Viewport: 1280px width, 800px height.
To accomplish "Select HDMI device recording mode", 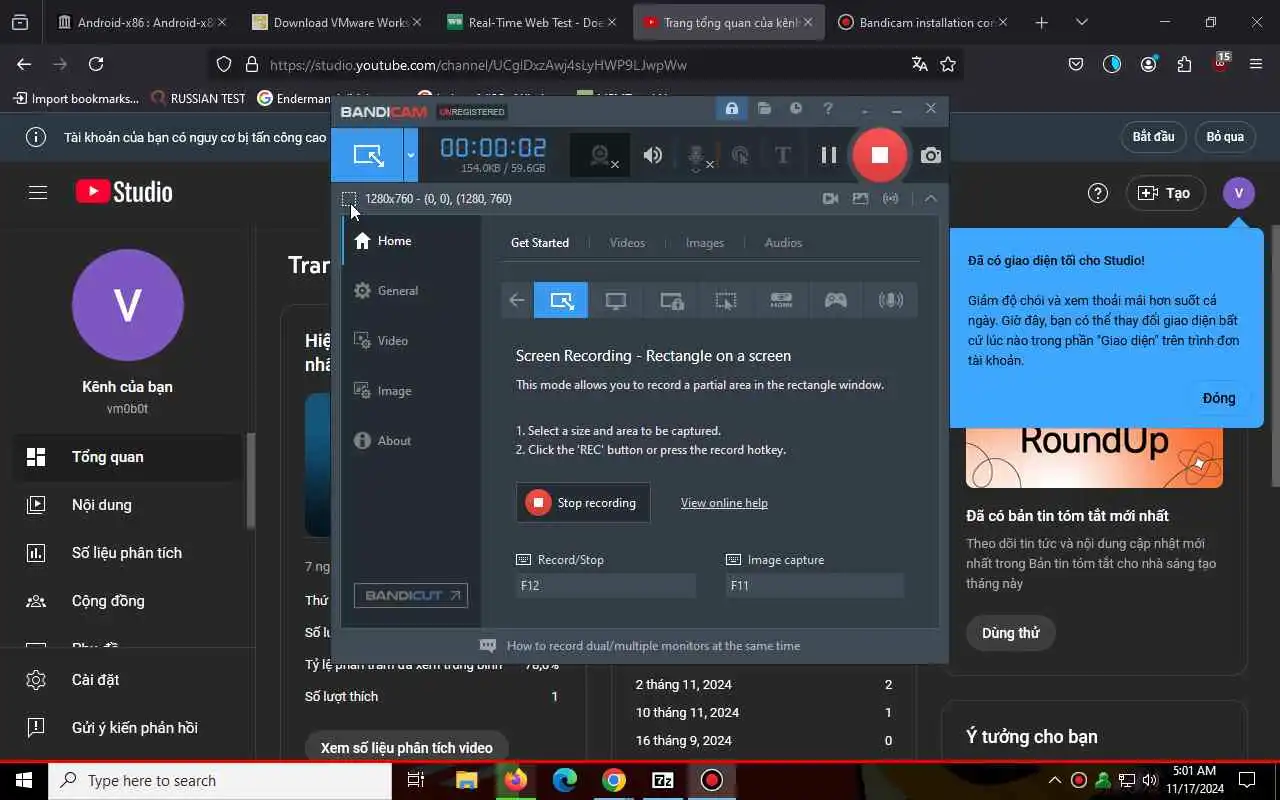I will point(781,300).
